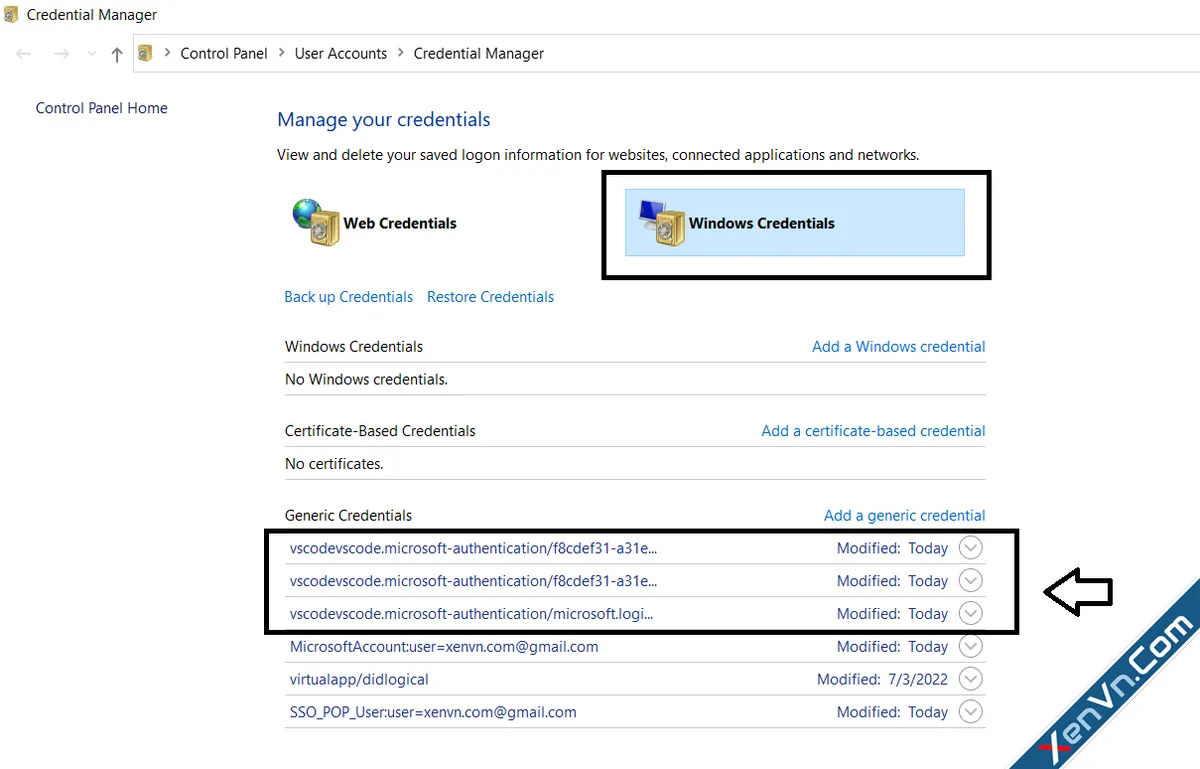This screenshot has width=1200, height=769.
Task: Click User Accounts in the breadcrumb path
Action: tap(340, 54)
